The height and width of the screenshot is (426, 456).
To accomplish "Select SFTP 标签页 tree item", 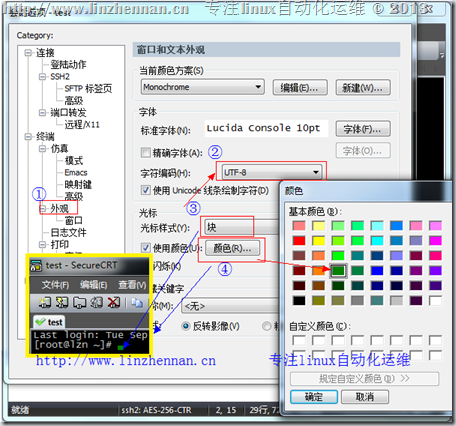I will point(88,88).
